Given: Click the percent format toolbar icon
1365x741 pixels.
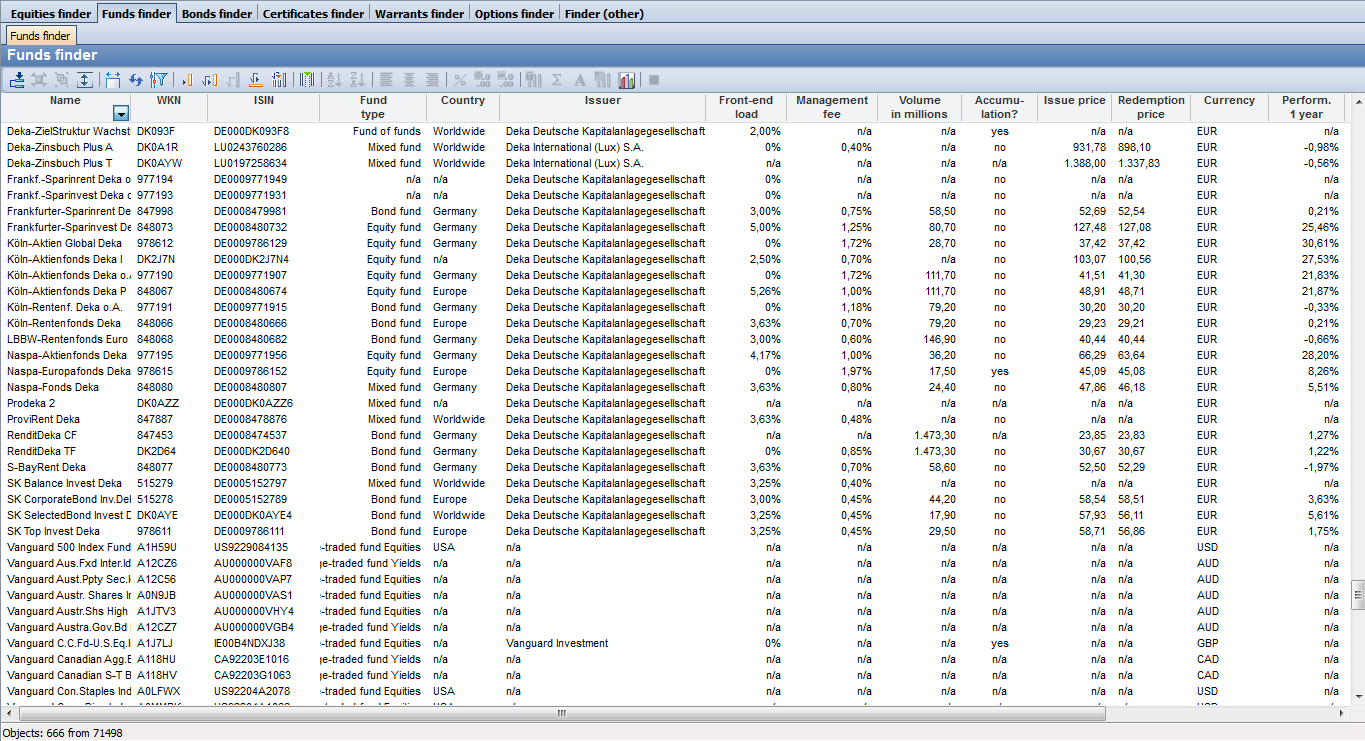Looking at the screenshot, I should click(x=460, y=80).
